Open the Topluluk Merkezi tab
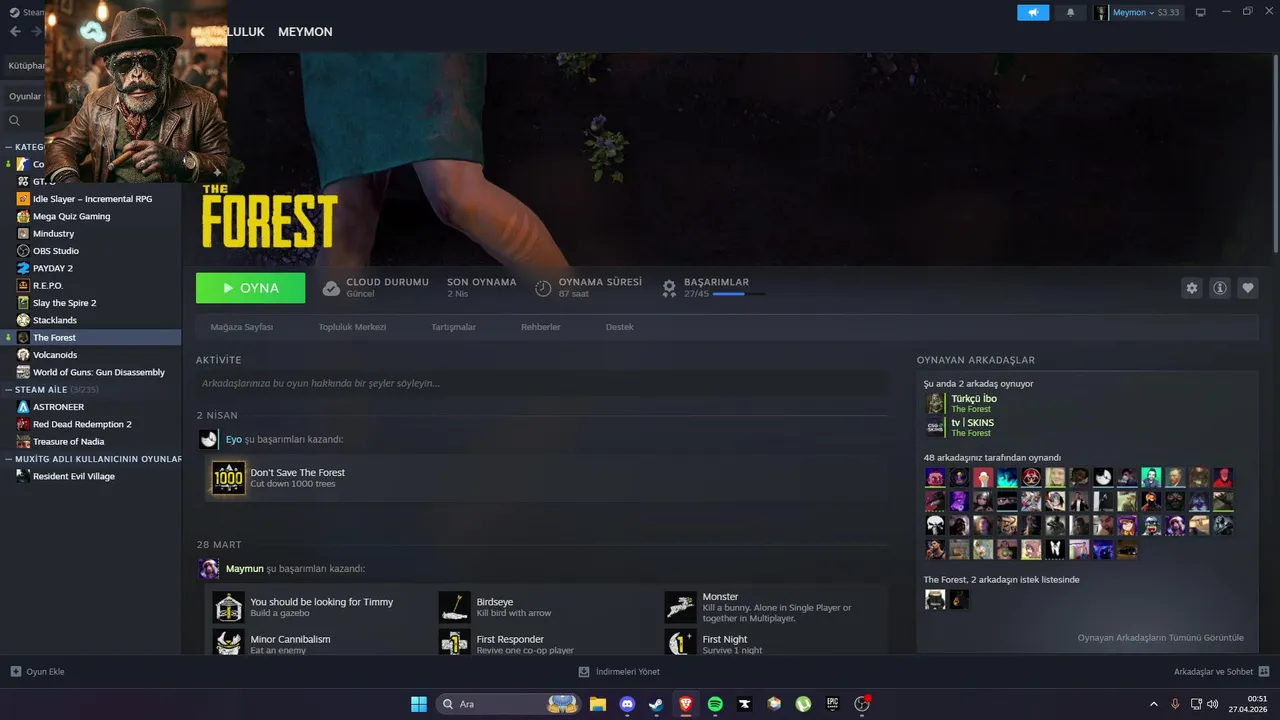The height and width of the screenshot is (720, 1280). pyautogui.click(x=352, y=327)
